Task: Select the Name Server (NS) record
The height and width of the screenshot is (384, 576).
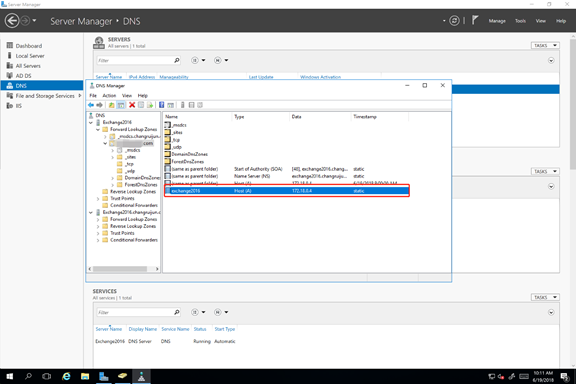Action: tap(287, 176)
